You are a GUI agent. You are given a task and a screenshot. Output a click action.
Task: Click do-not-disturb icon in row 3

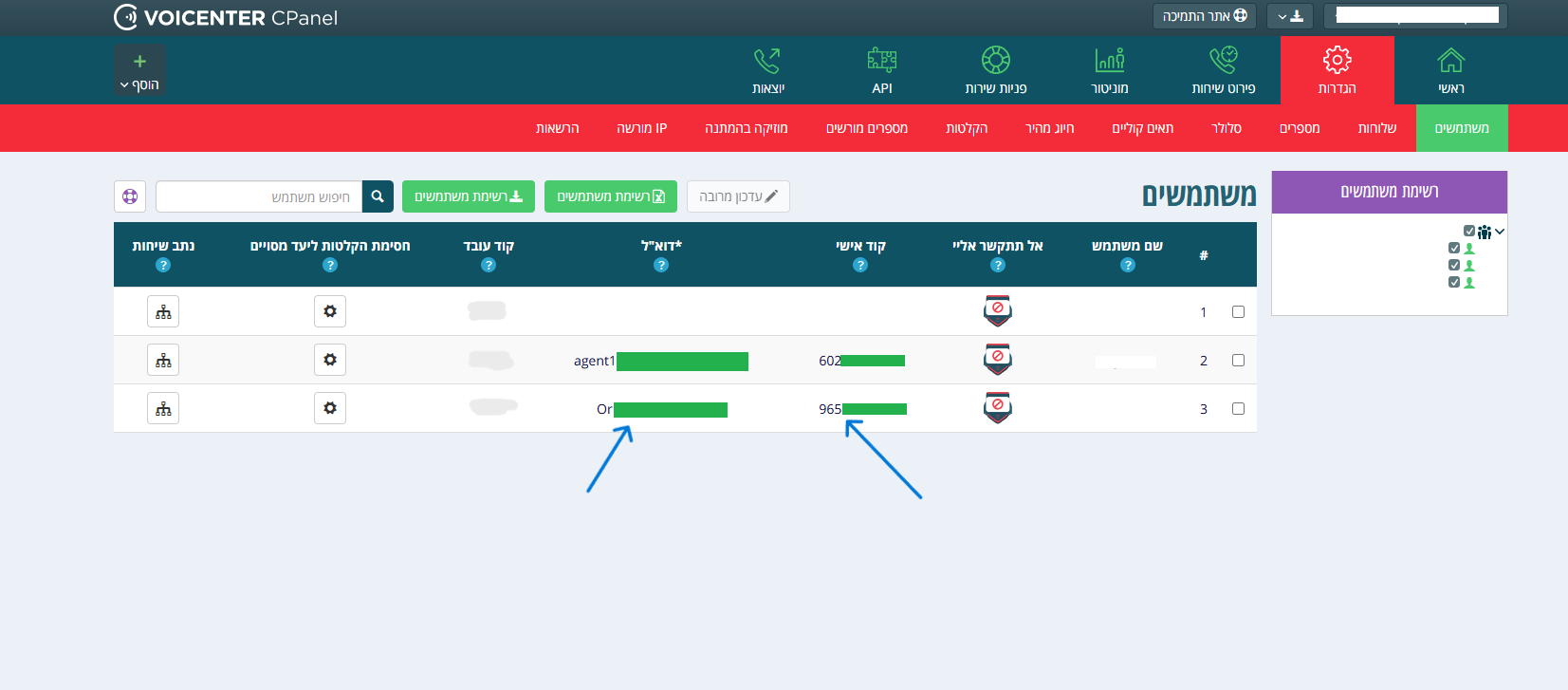pos(997,407)
